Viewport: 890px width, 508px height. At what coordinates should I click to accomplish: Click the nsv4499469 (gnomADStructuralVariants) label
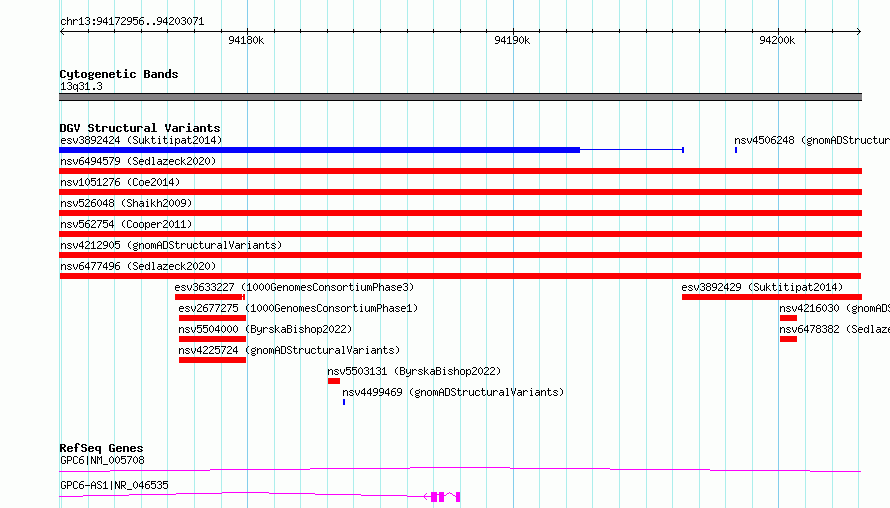click(x=453, y=392)
